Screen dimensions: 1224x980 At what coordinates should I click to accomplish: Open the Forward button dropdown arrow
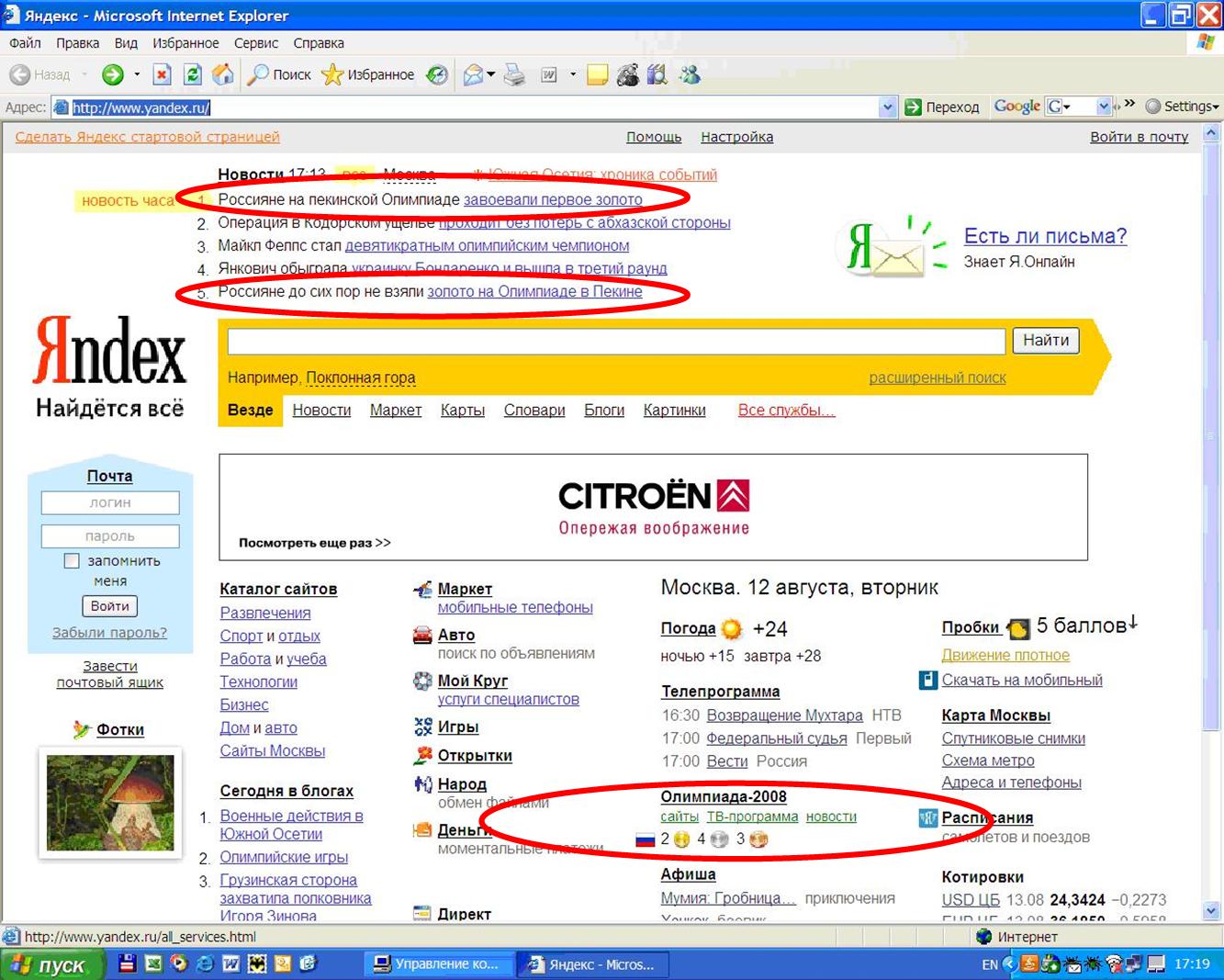click(137, 75)
